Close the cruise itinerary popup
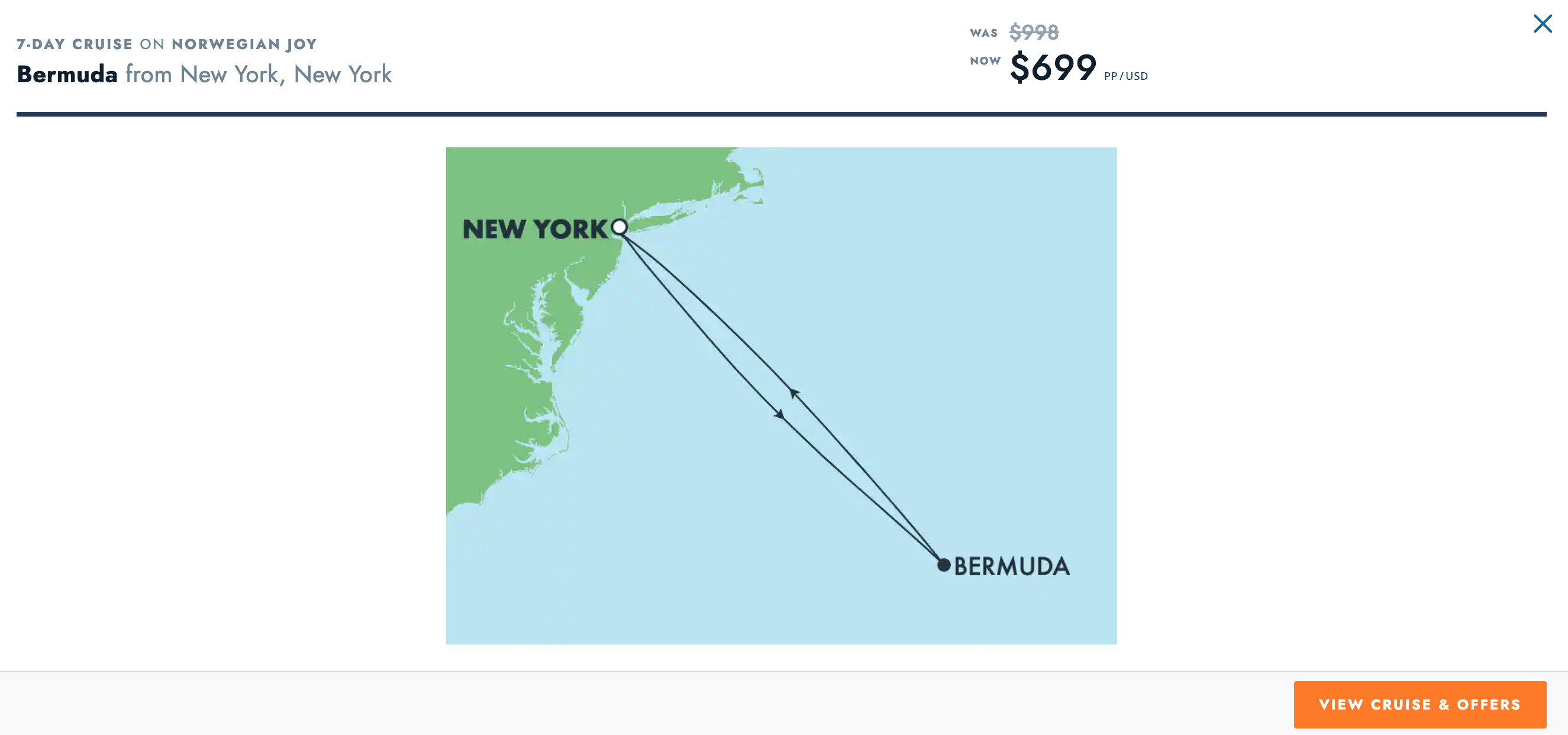The width and height of the screenshot is (1568, 735). (x=1542, y=24)
